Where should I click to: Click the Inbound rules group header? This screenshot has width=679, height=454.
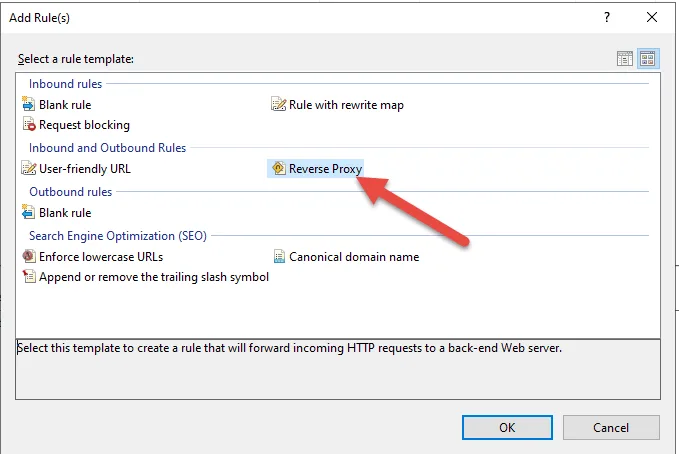[x=65, y=84]
